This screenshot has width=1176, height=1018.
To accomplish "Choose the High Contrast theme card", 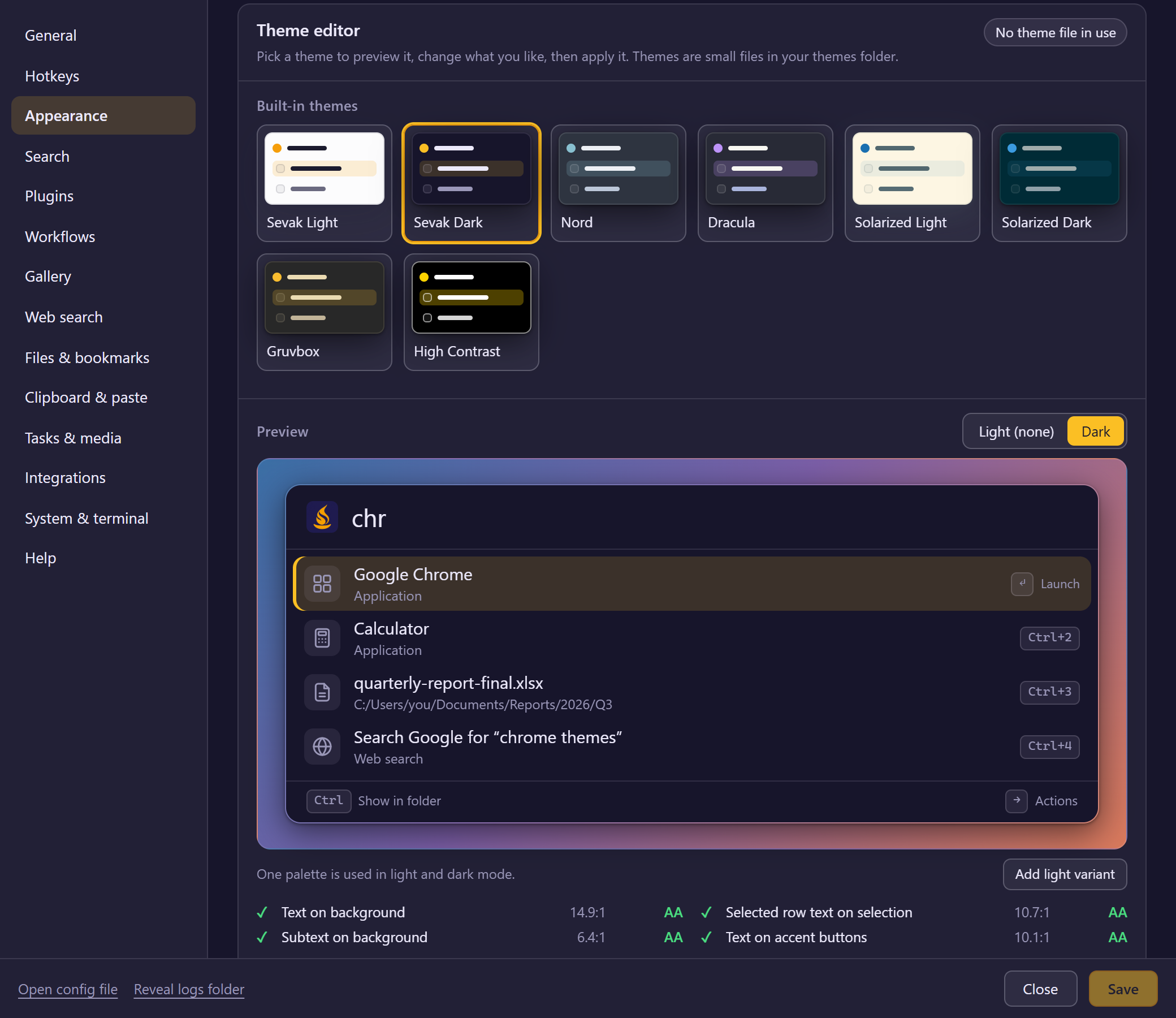I will click(472, 312).
